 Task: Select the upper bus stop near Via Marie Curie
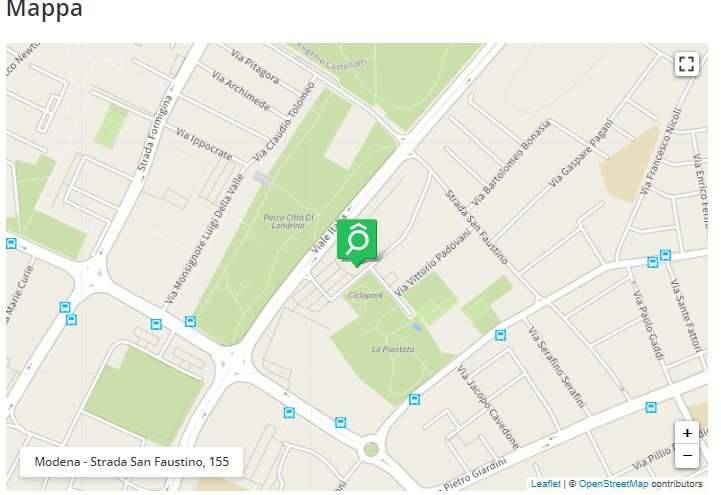65,307
